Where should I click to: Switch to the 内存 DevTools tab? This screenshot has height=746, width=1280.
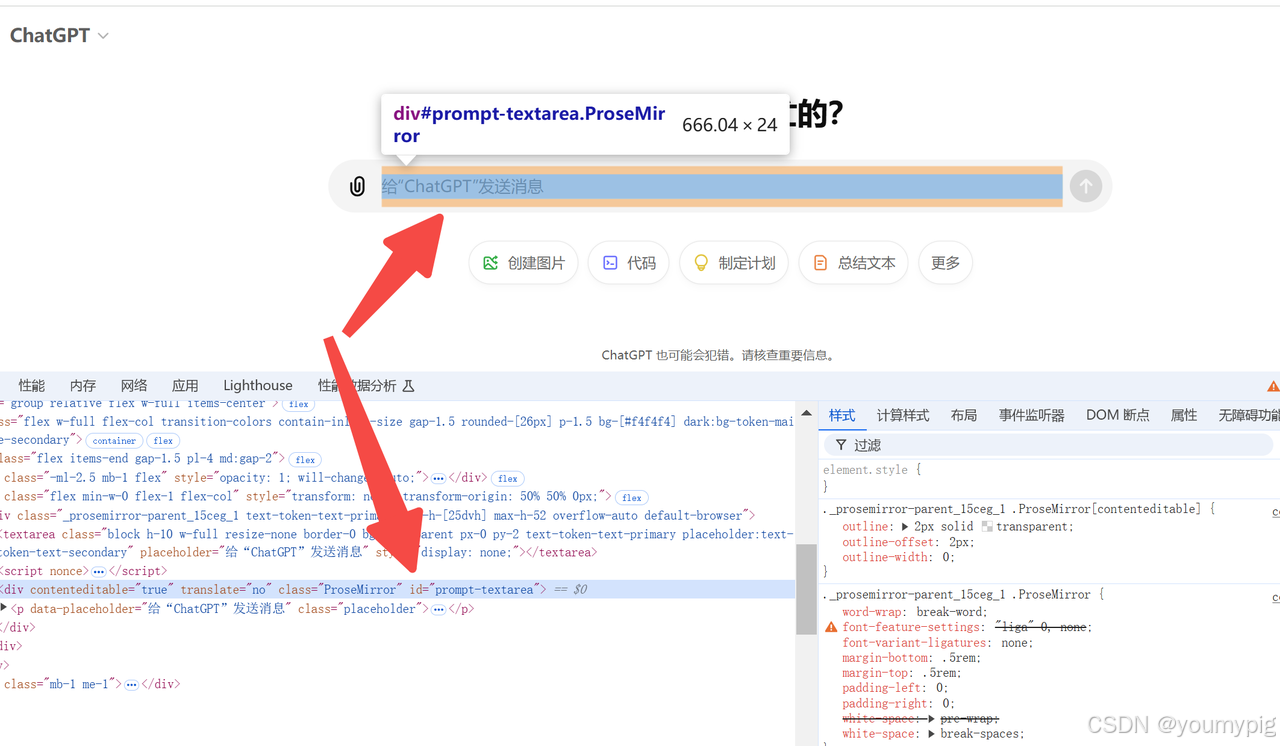pos(83,386)
